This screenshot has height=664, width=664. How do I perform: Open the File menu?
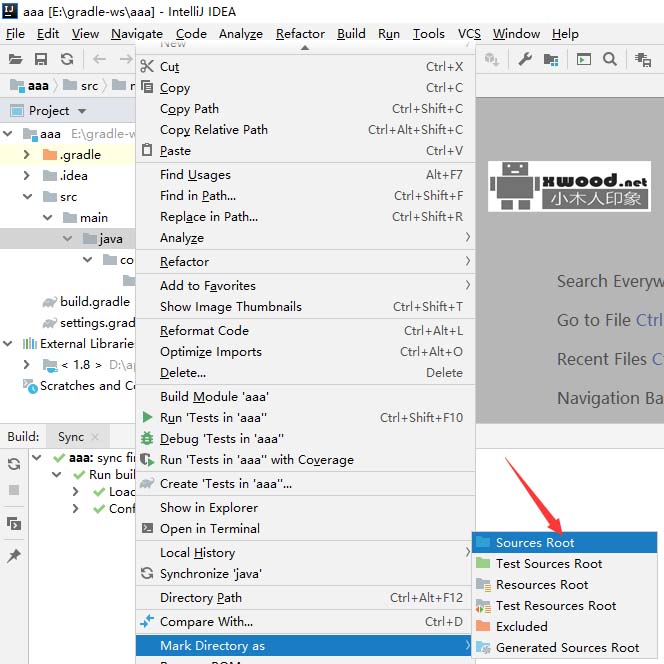[x=15, y=33]
